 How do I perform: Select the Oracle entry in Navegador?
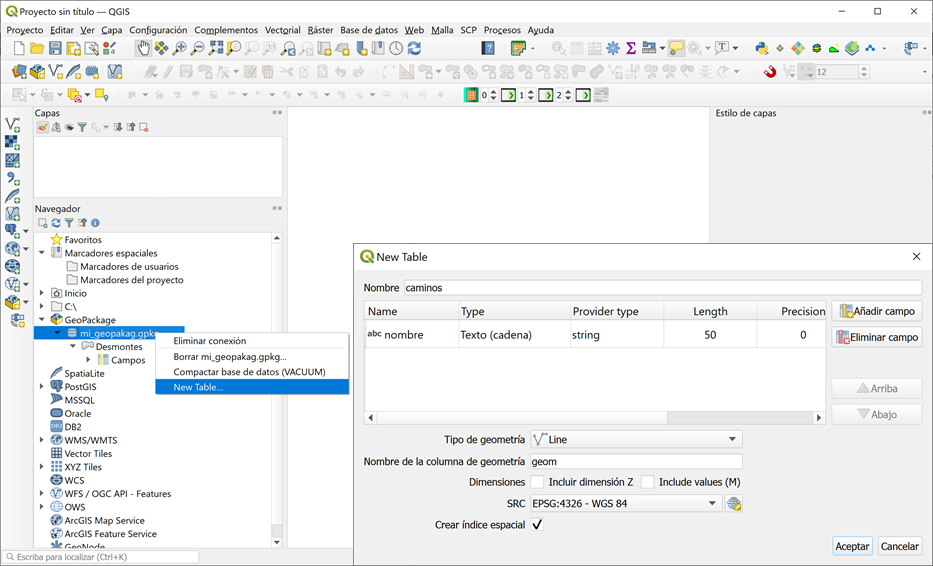[x=78, y=414]
